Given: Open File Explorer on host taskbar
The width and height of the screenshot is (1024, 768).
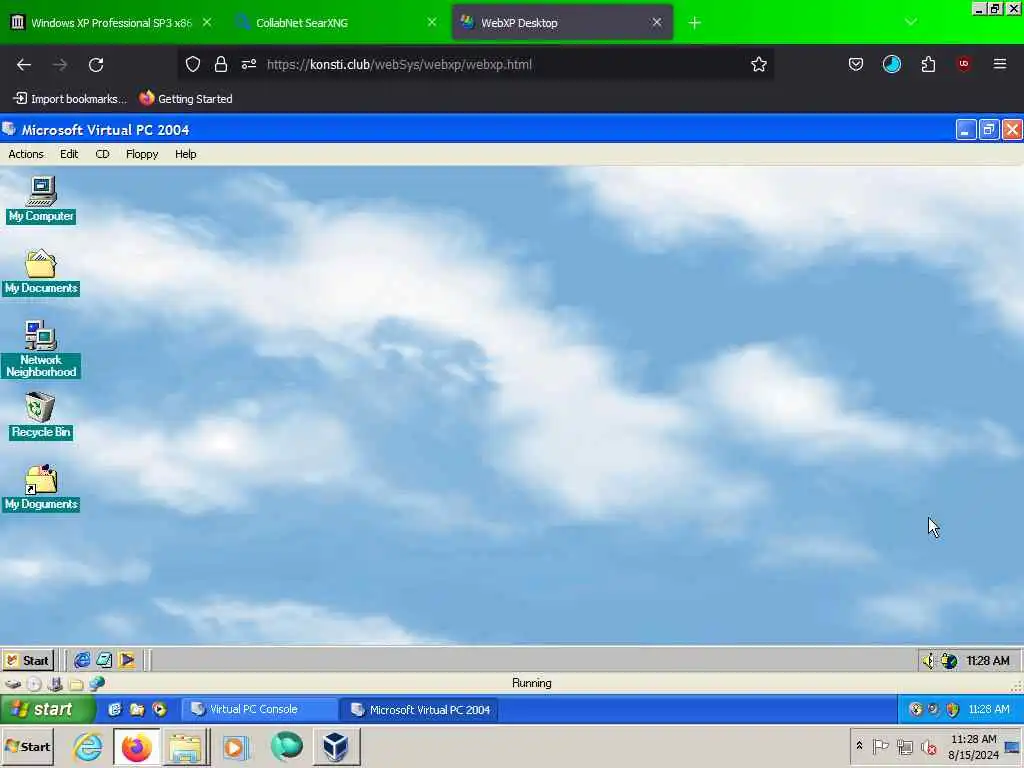Looking at the screenshot, I should click(x=186, y=746).
